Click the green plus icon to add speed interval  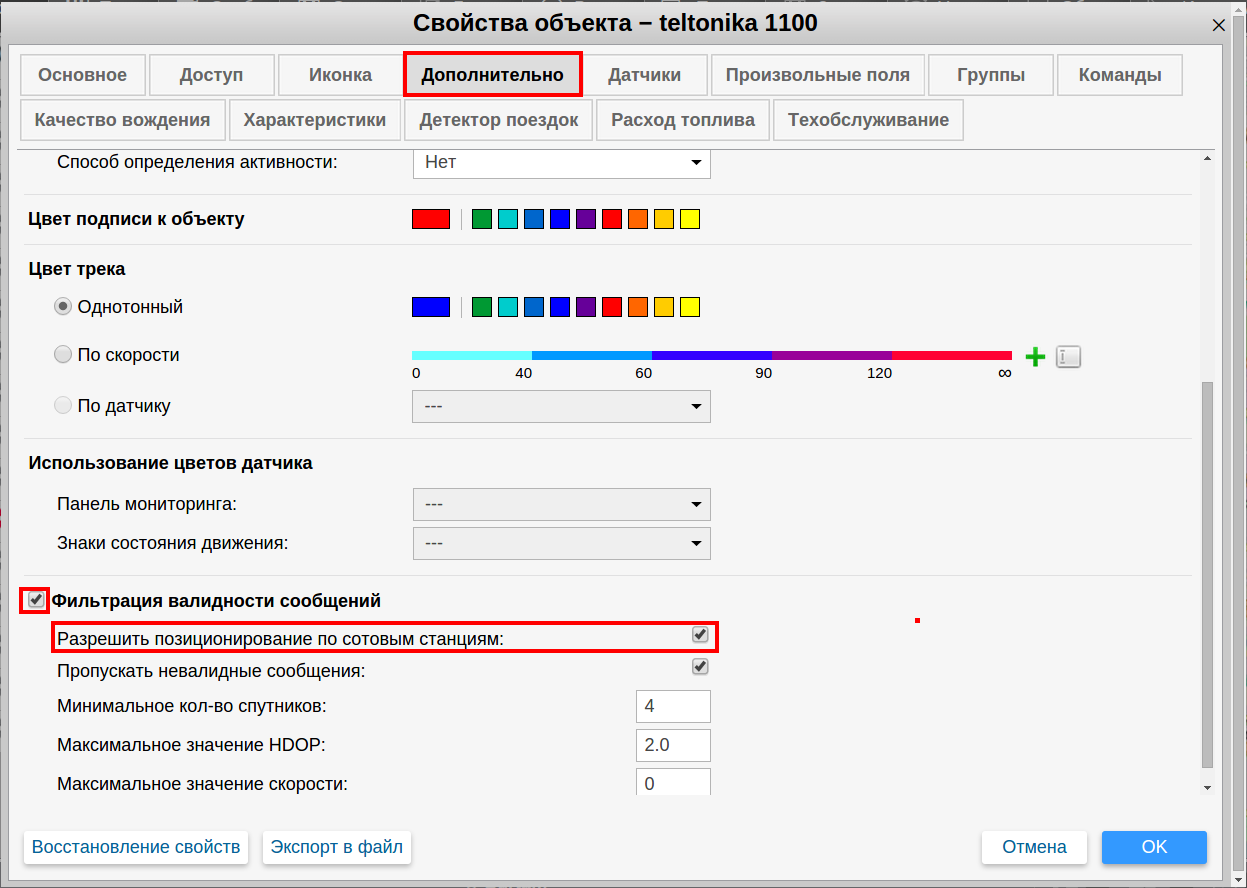tap(1035, 357)
